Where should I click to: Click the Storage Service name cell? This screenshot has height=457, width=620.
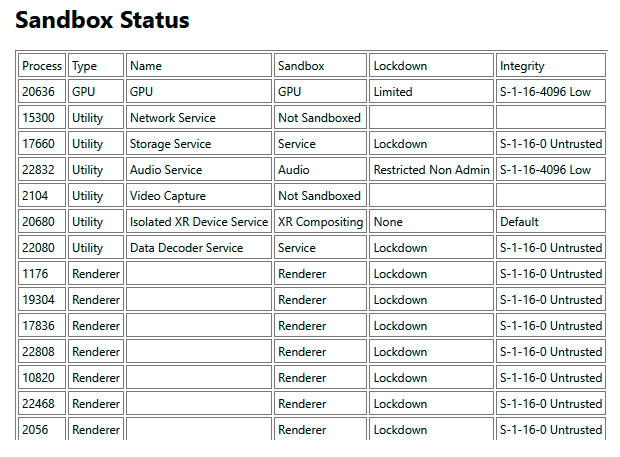coord(171,144)
